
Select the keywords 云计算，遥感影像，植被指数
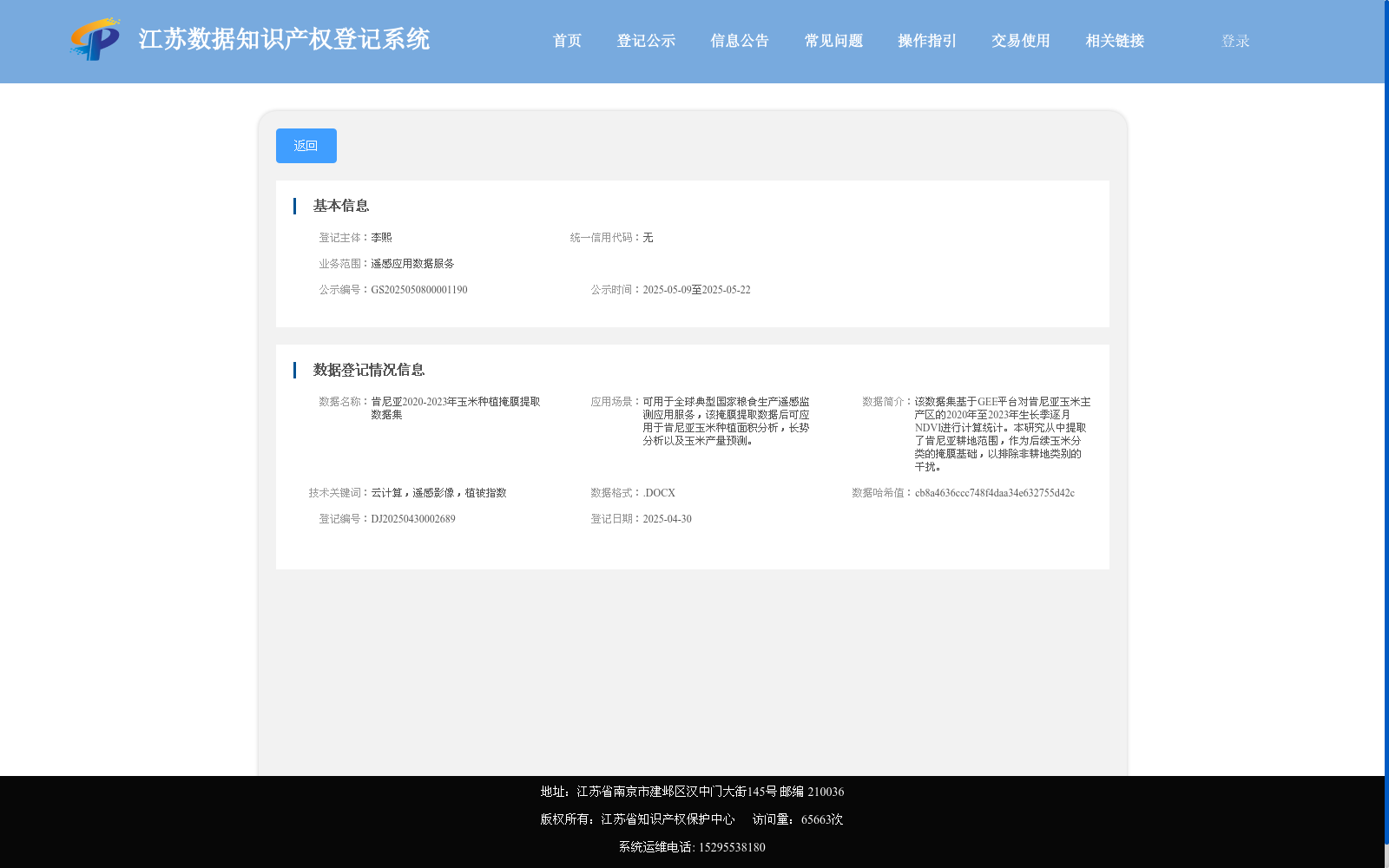(x=438, y=493)
